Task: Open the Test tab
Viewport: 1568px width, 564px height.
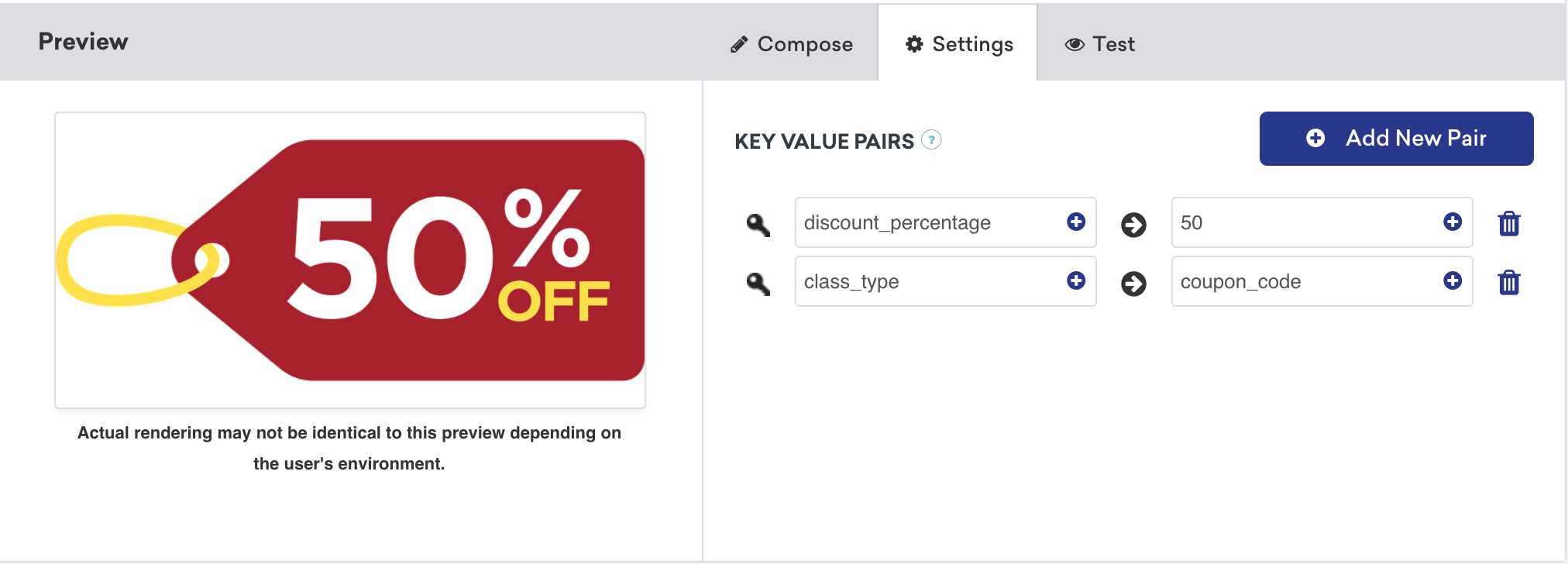Action: (x=1099, y=44)
